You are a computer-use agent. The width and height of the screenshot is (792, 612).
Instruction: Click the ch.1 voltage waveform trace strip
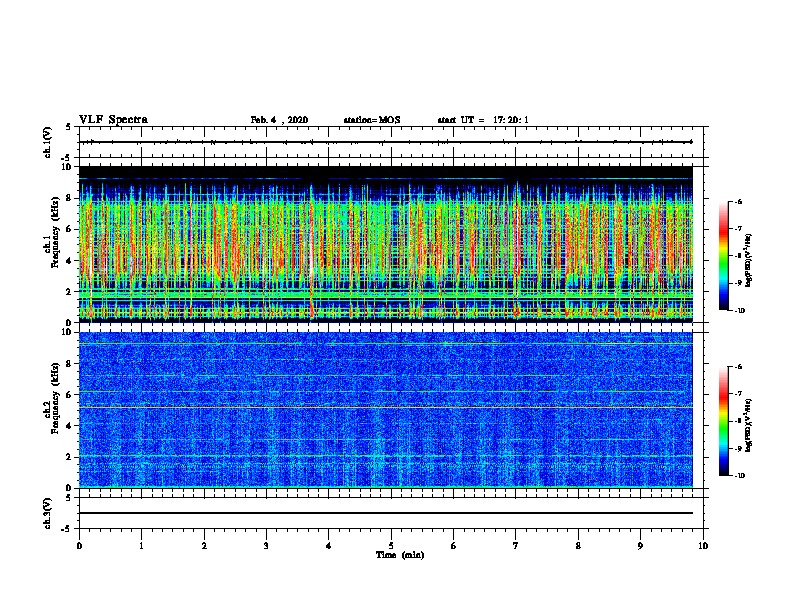coord(386,142)
